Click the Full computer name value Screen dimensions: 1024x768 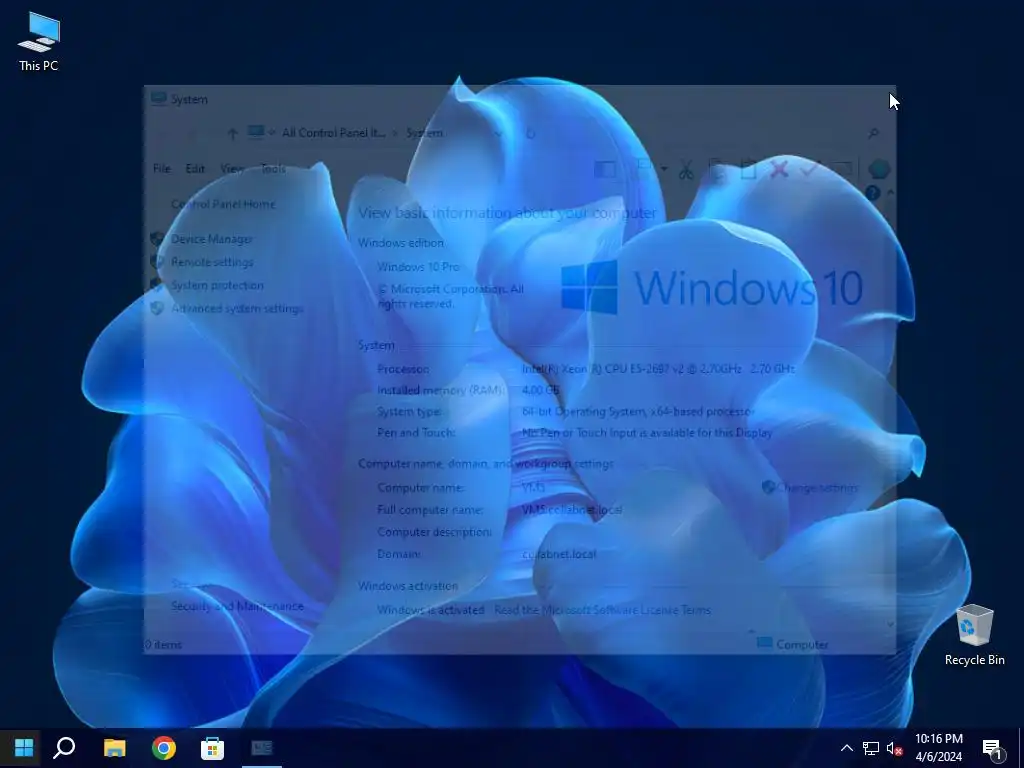(571, 510)
